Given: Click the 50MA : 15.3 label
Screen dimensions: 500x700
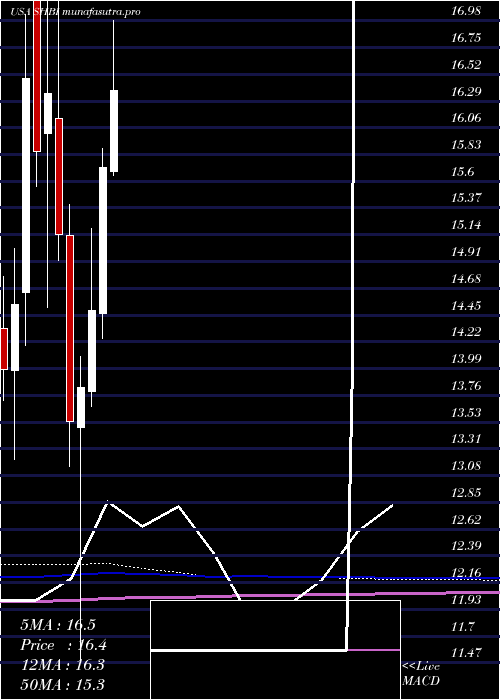Looking at the screenshot, I should click(63, 684).
